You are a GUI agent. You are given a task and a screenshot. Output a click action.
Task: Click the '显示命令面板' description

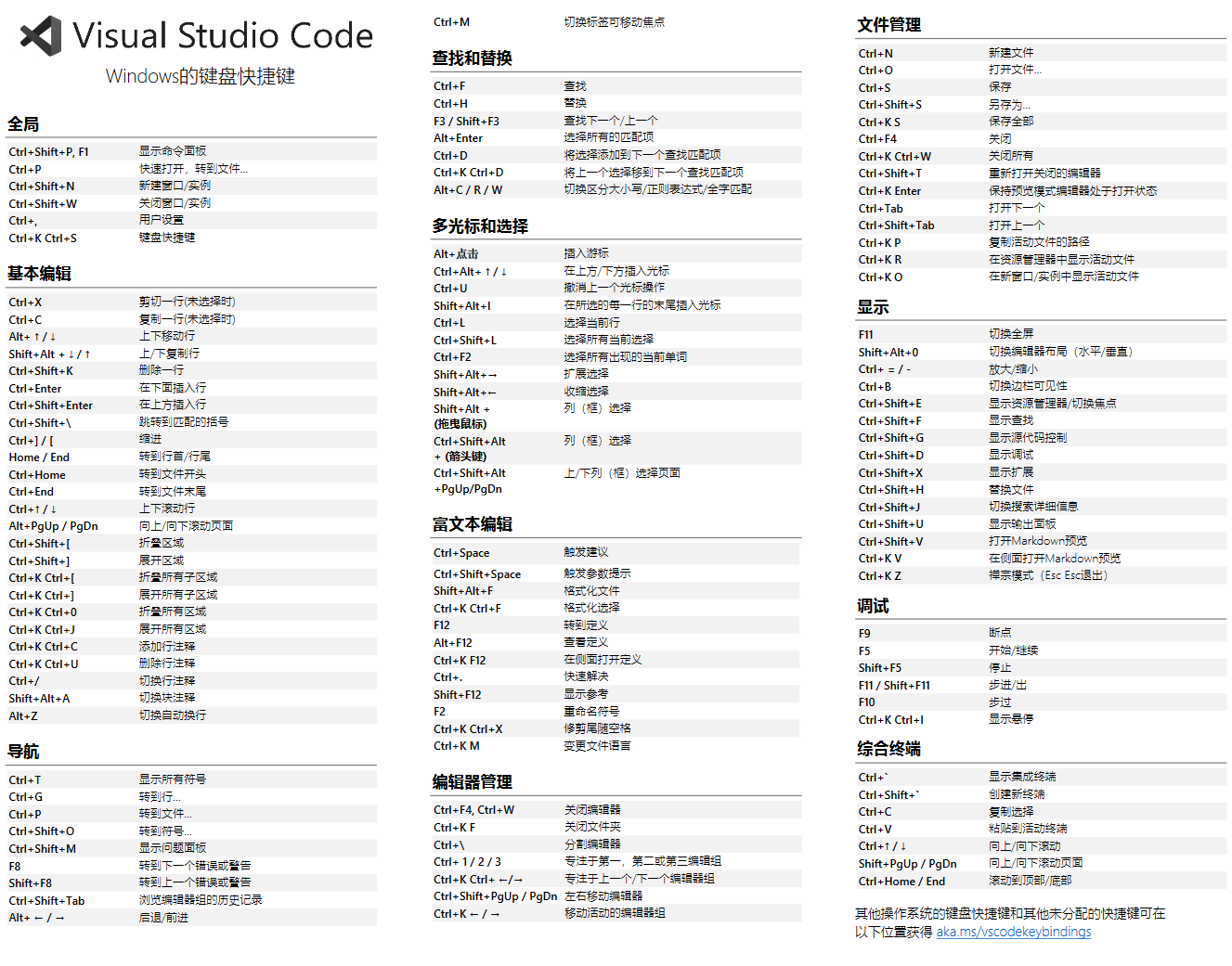tap(173, 151)
